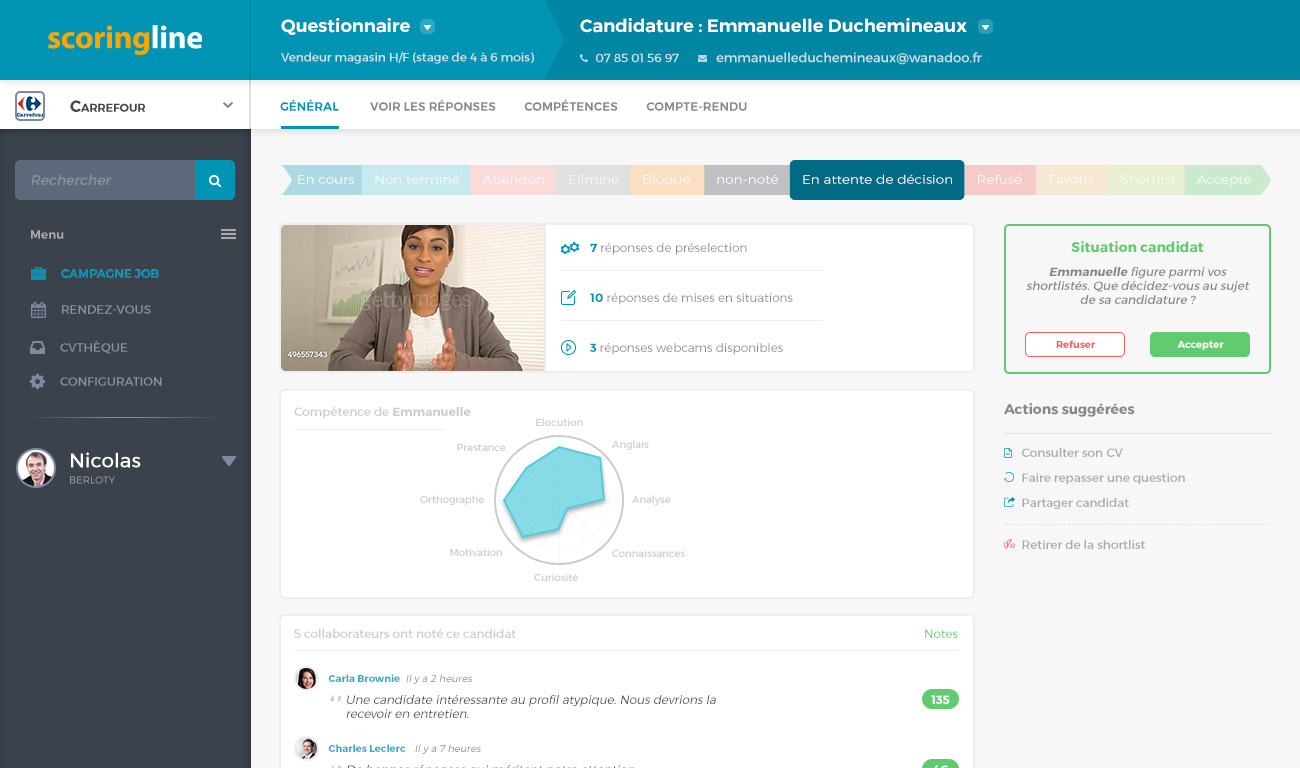The height and width of the screenshot is (768, 1300).
Task: Click the envelope icon beside the email
Action: [x=703, y=58]
